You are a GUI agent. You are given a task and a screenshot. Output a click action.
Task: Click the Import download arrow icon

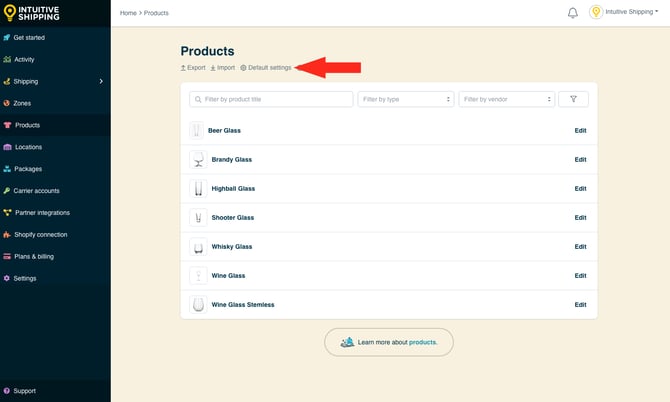click(213, 67)
